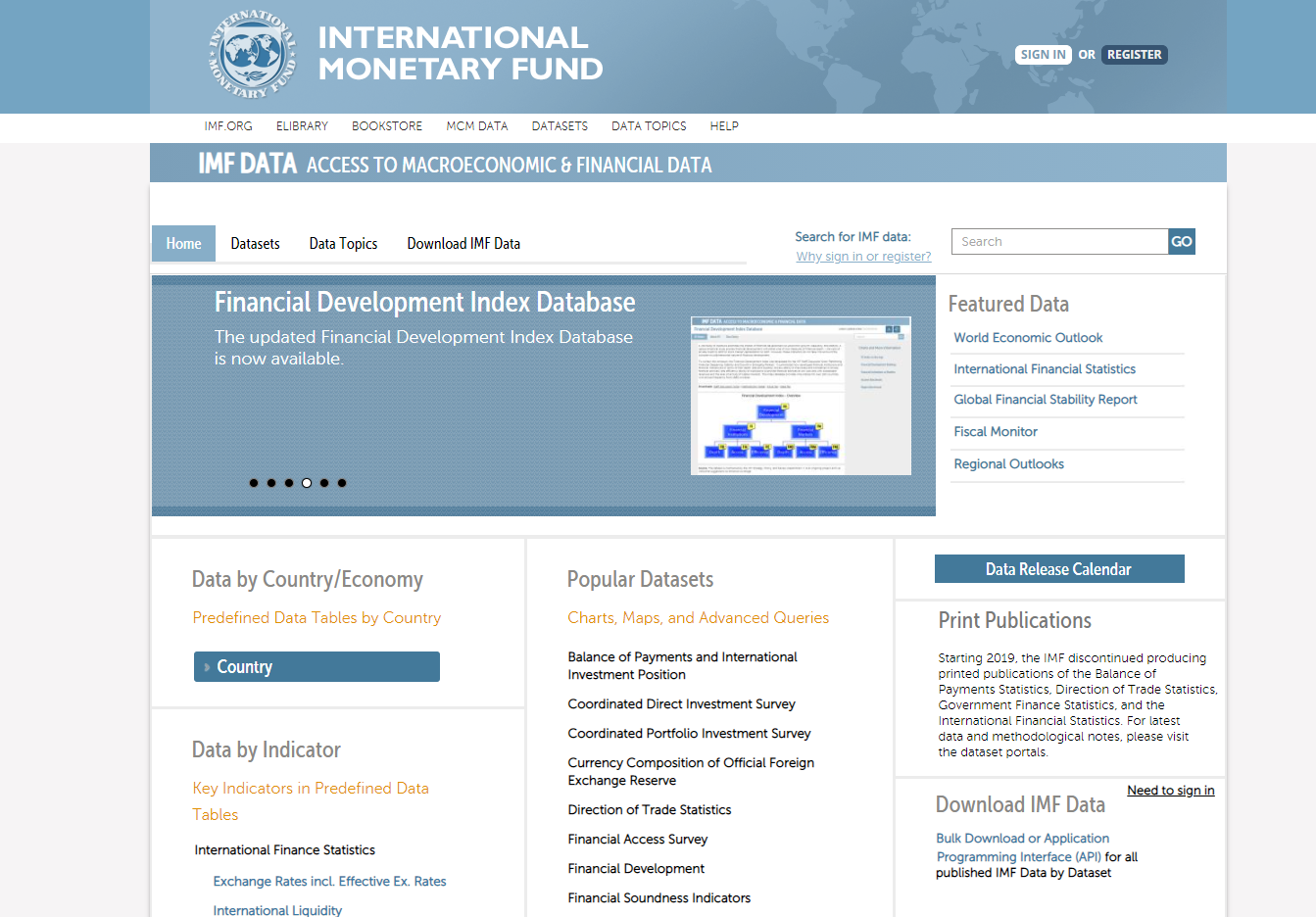Go to IMF.ORG in top menu
The width and height of the screenshot is (1316, 917).
pyautogui.click(x=228, y=126)
